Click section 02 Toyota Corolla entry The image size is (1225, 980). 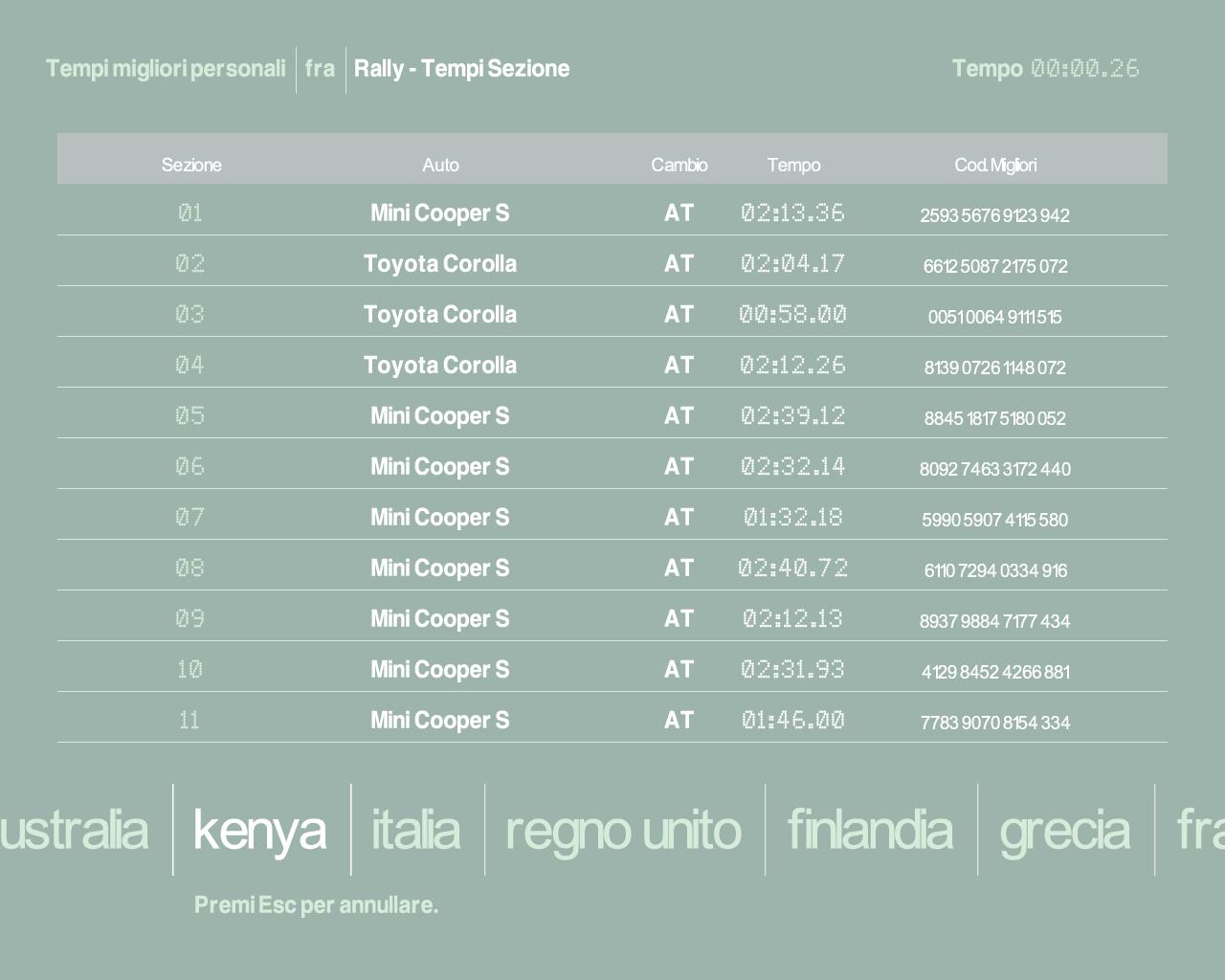440,263
